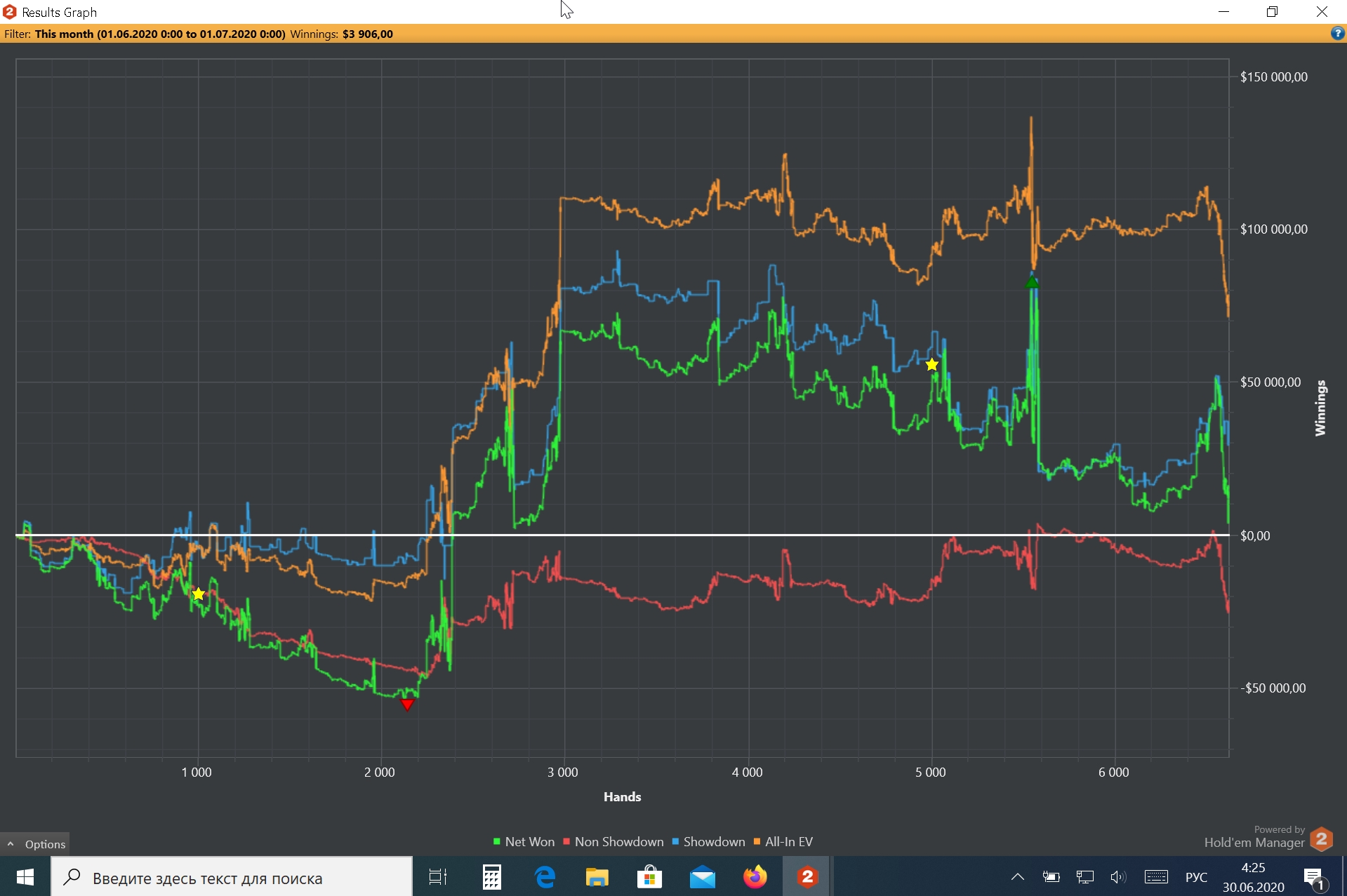Viewport: 1347px width, 896px height.
Task: Open the Mail app from the taskbar
Action: (703, 877)
